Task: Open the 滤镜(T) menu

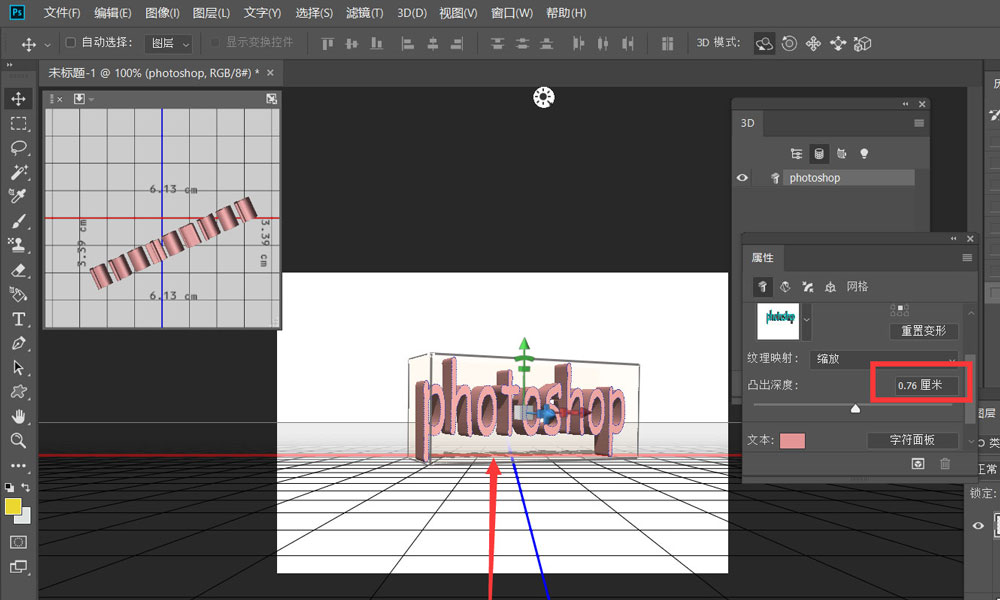Action: point(366,13)
